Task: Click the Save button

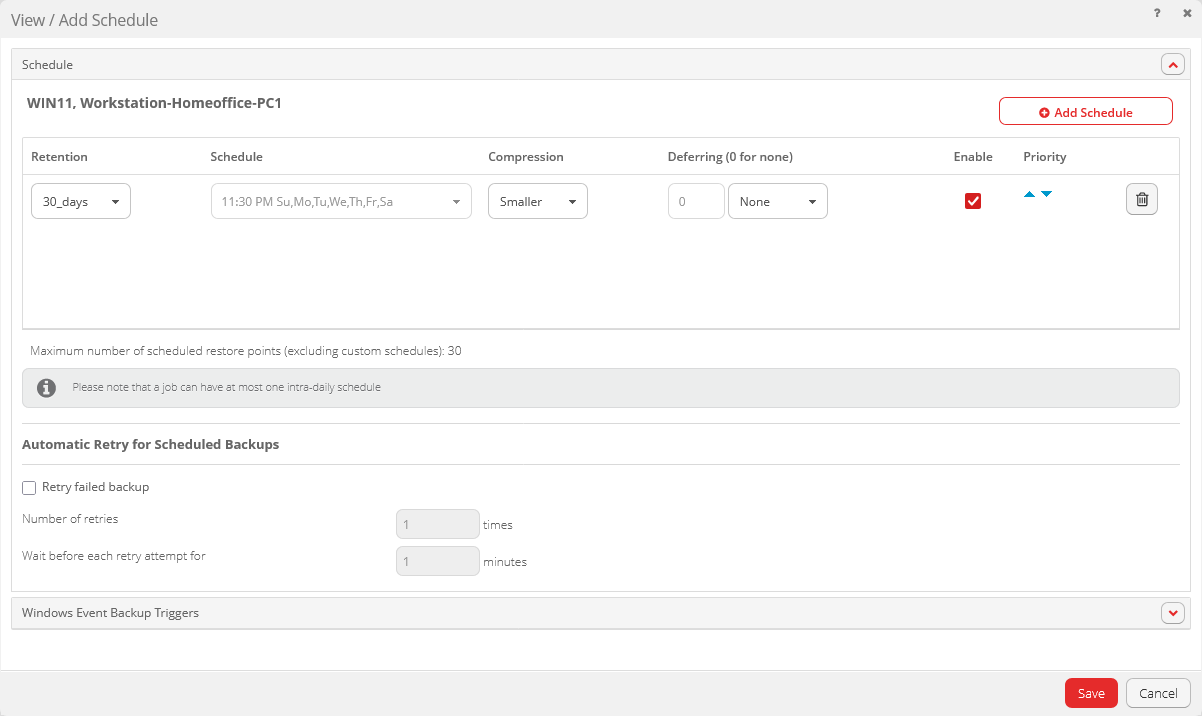Action: pos(1091,693)
